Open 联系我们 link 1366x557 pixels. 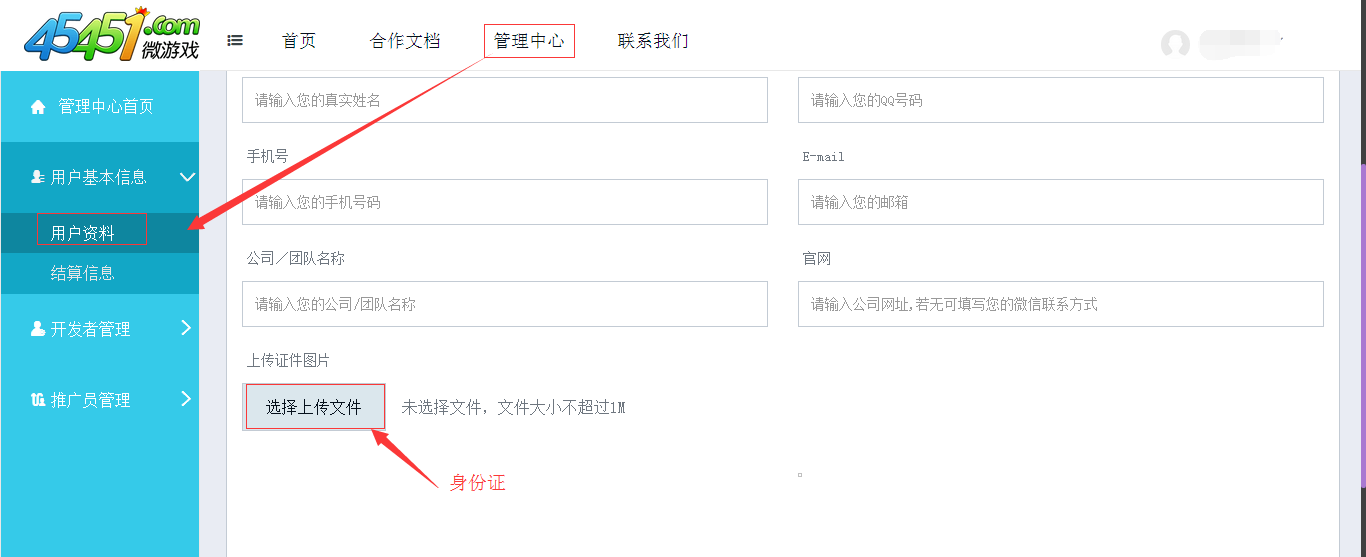pos(653,41)
